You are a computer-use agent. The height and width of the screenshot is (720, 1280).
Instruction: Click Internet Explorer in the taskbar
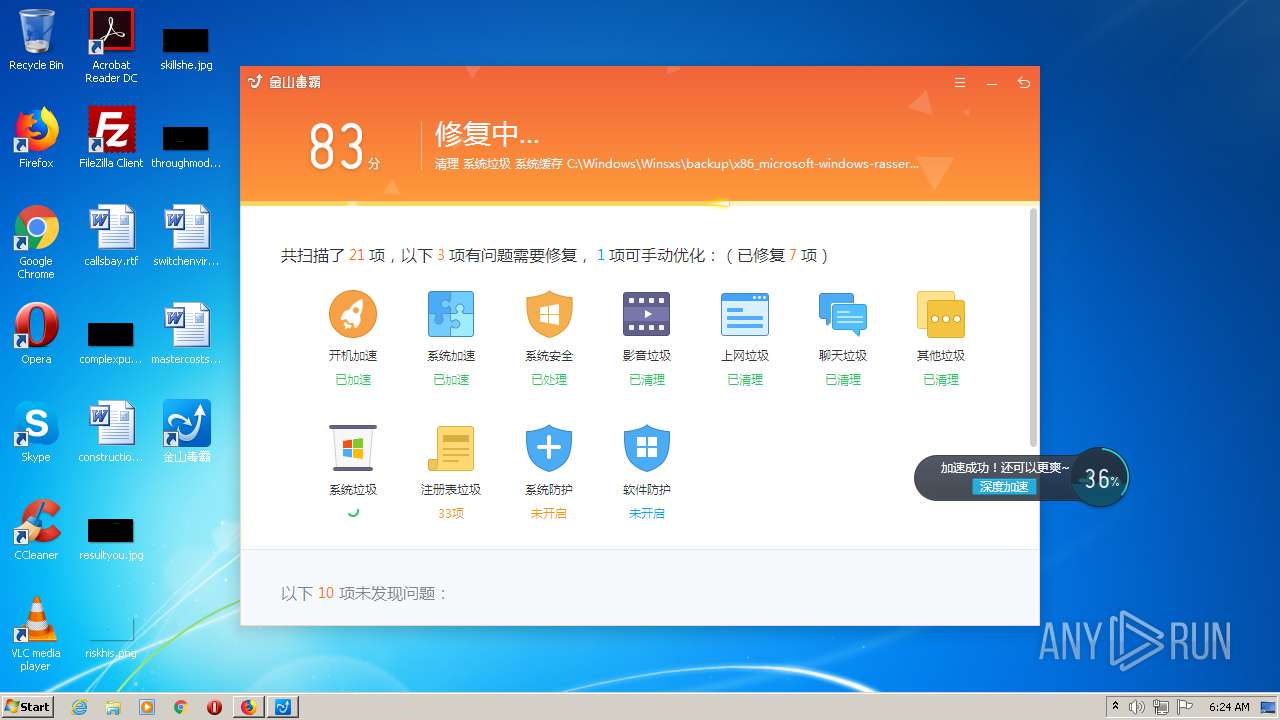80,707
